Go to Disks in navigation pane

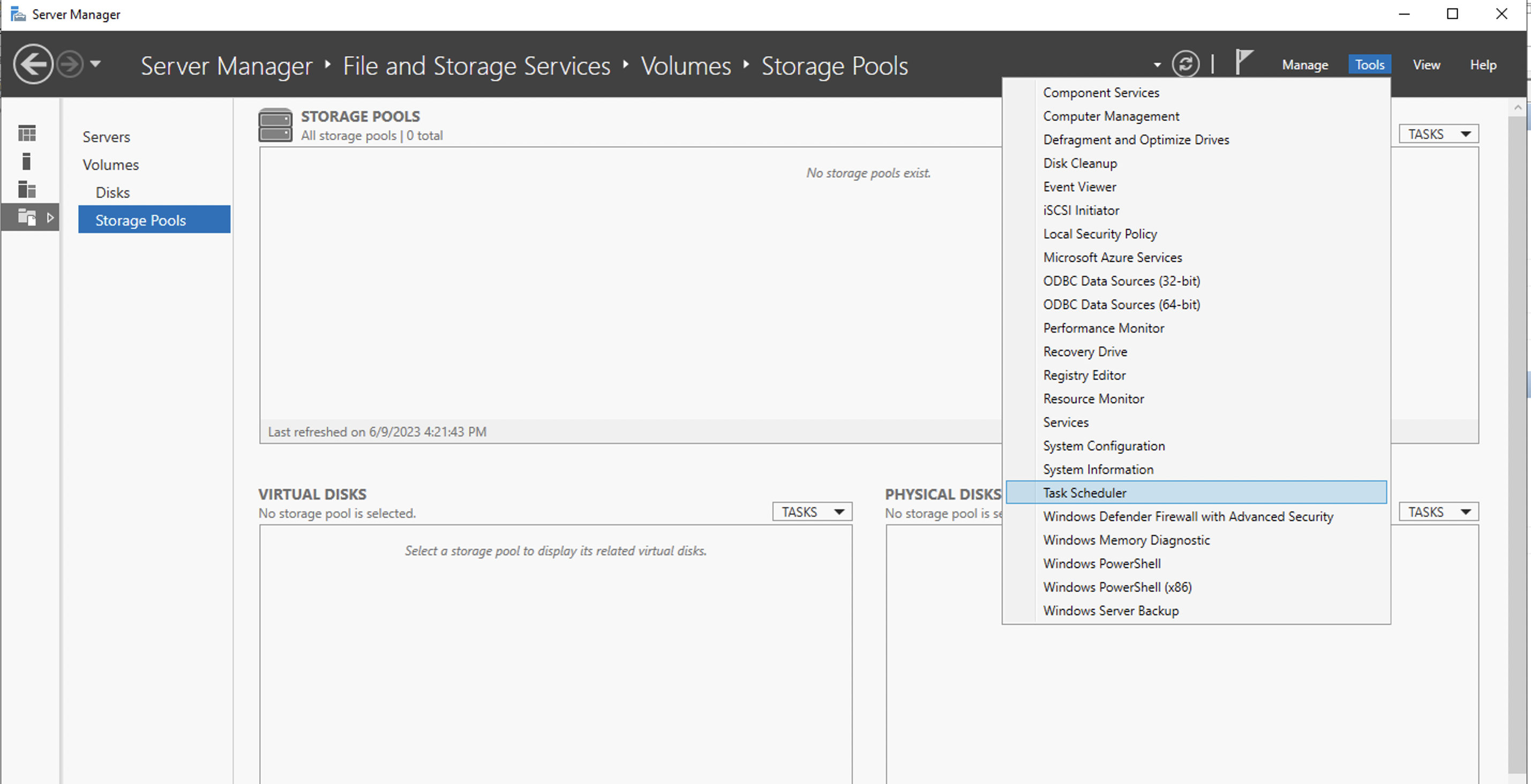[112, 192]
